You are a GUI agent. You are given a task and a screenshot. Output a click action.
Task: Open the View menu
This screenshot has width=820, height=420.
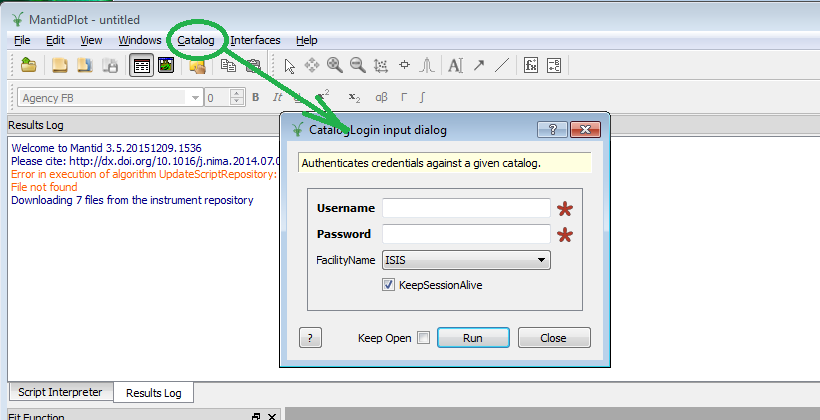coord(91,40)
